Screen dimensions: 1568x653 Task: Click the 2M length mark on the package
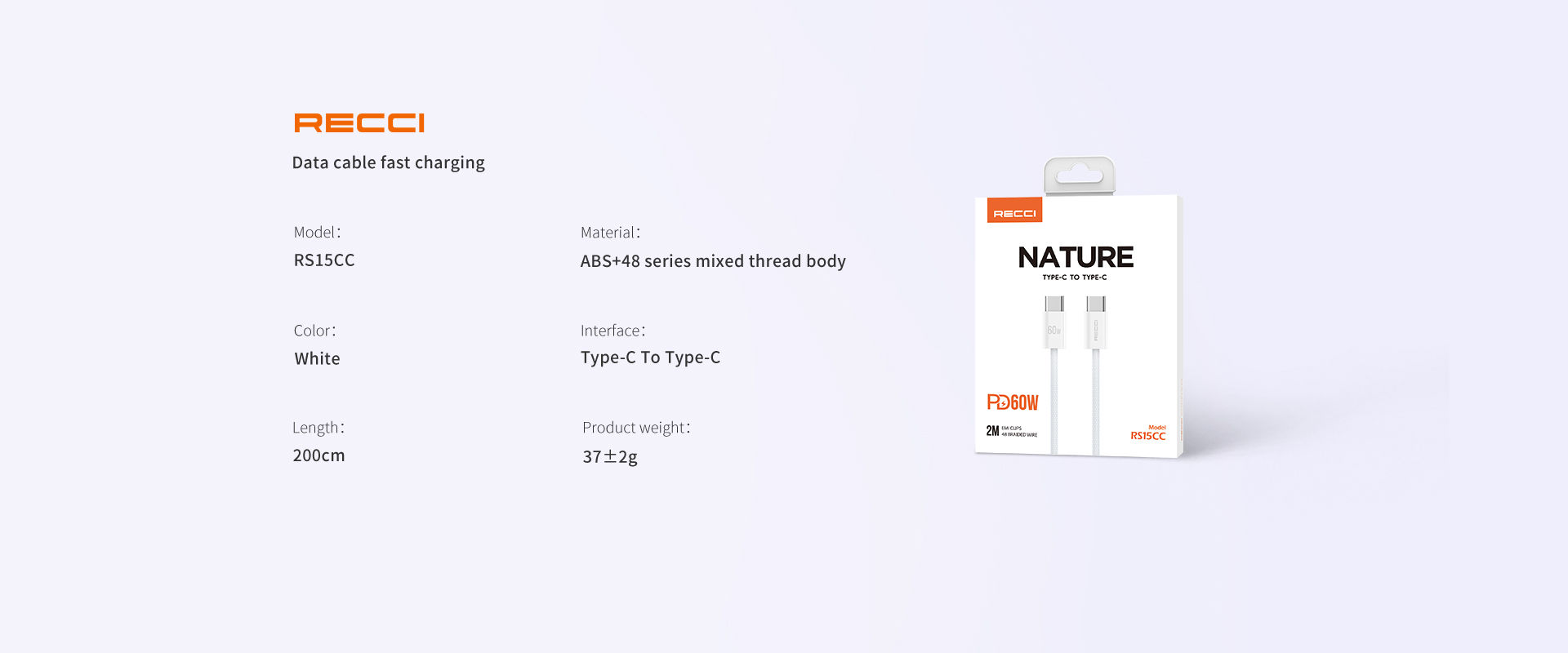[x=992, y=431]
